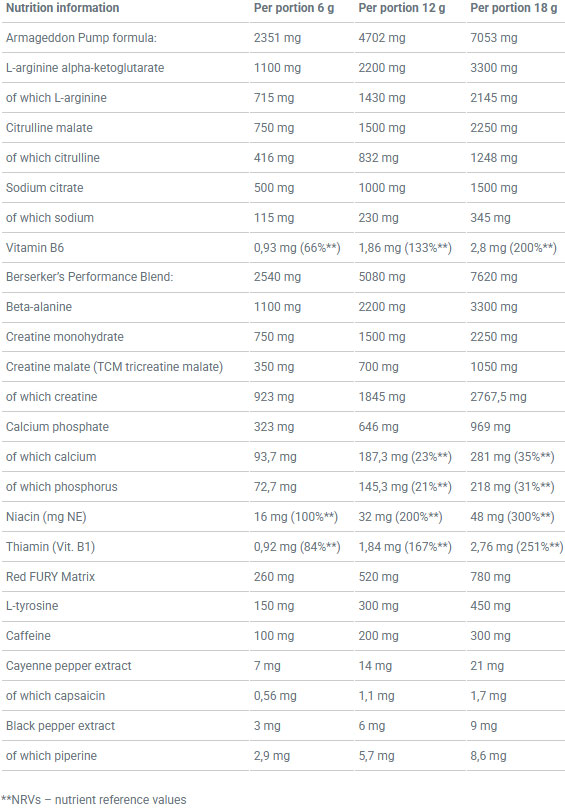Click the 'Creatine monohydrate' row label

pos(64,336)
